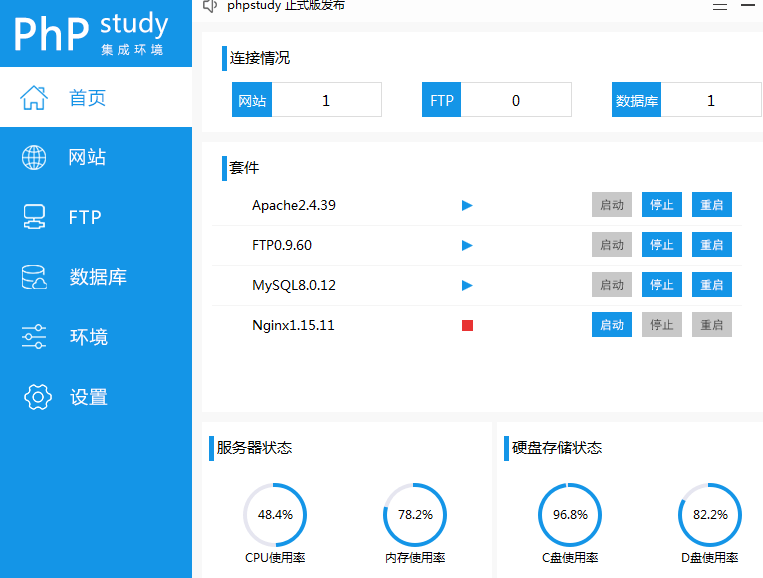Stop FTP0.9.60 service

point(662,245)
